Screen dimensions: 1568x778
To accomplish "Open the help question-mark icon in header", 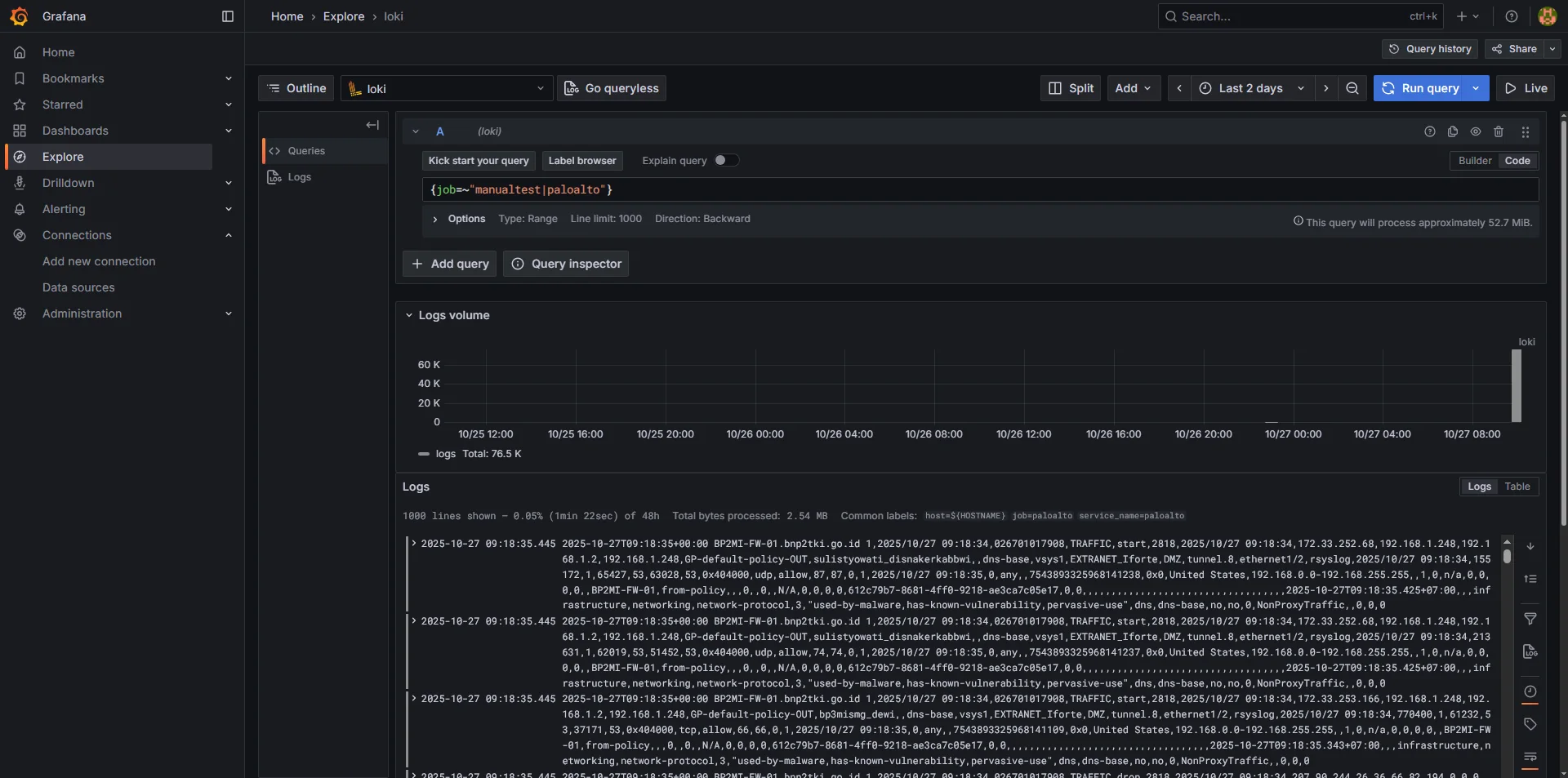I will pos(1512,16).
